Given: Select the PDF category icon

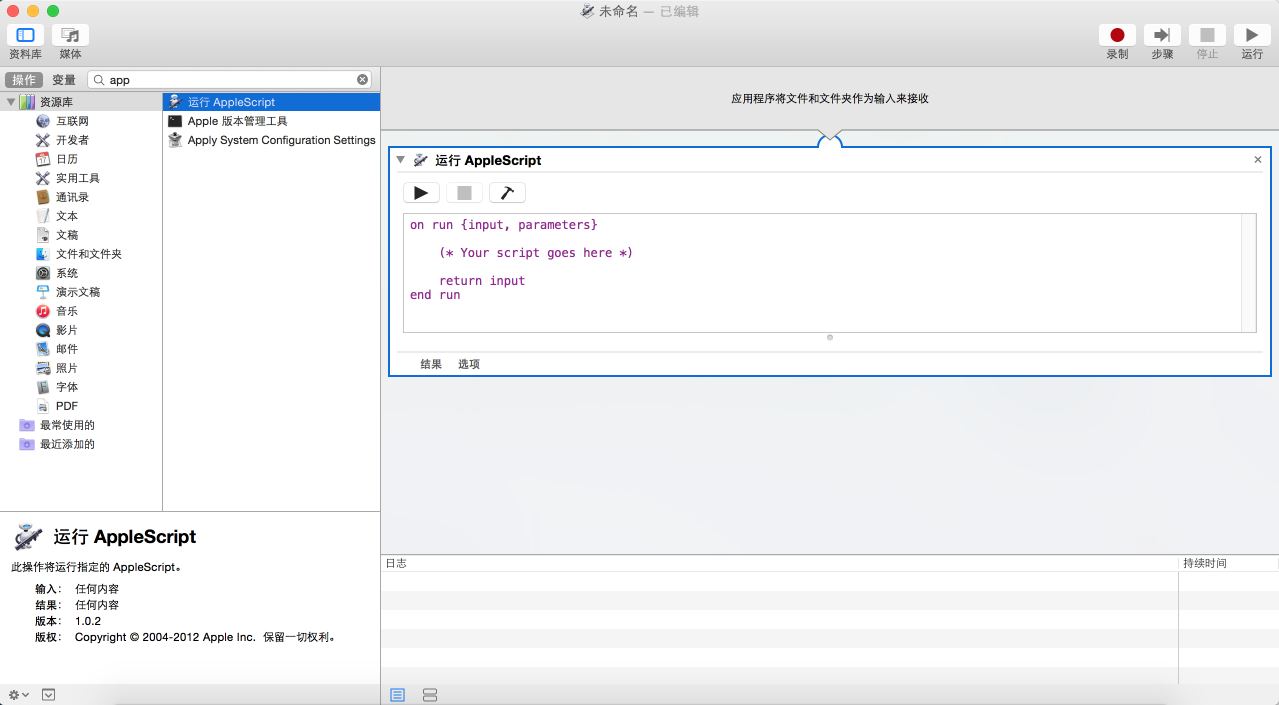Looking at the screenshot, I should pos(43,406).
